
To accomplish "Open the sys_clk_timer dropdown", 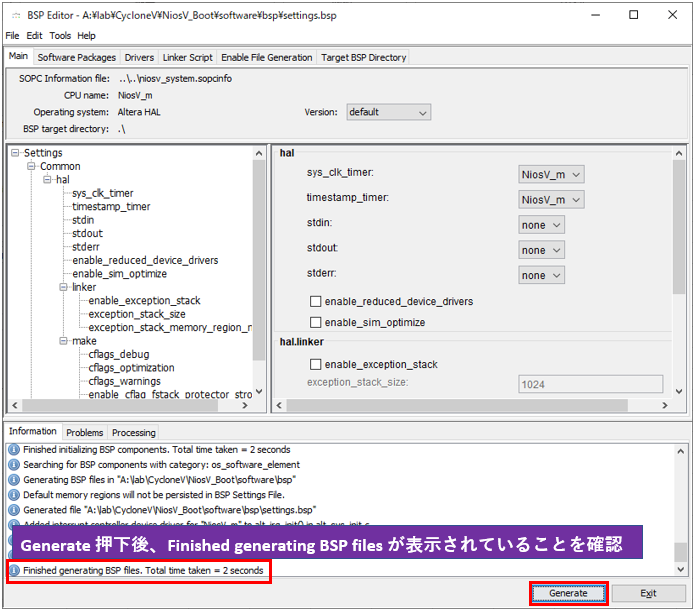I will [x=551, y=174].
